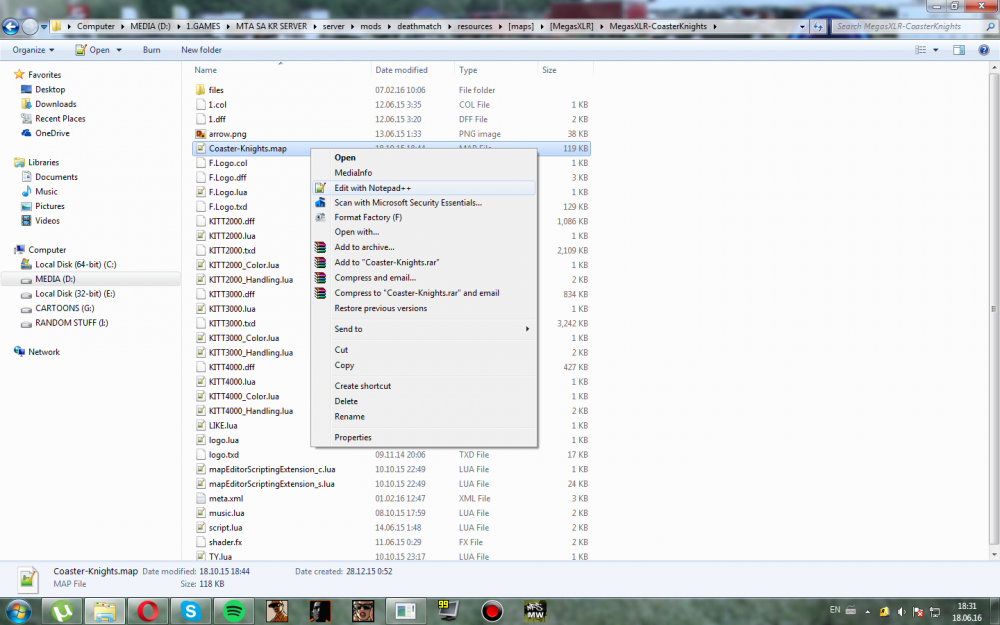Select Rename from the context menu
Viewport: 1000px width, 625px height.
[x=349, y=416]
